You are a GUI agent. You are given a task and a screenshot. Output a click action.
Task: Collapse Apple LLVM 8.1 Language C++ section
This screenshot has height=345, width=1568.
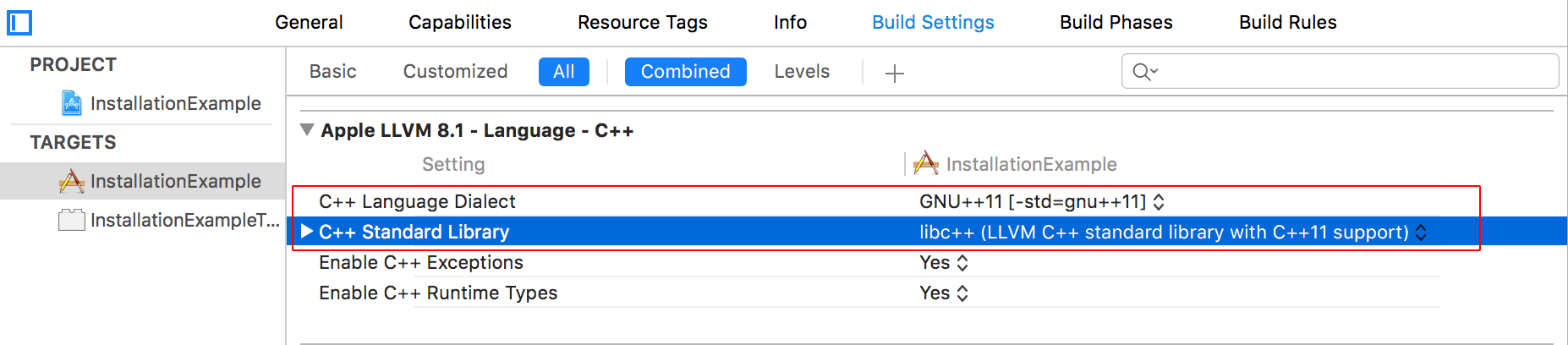tap(307, 130)
